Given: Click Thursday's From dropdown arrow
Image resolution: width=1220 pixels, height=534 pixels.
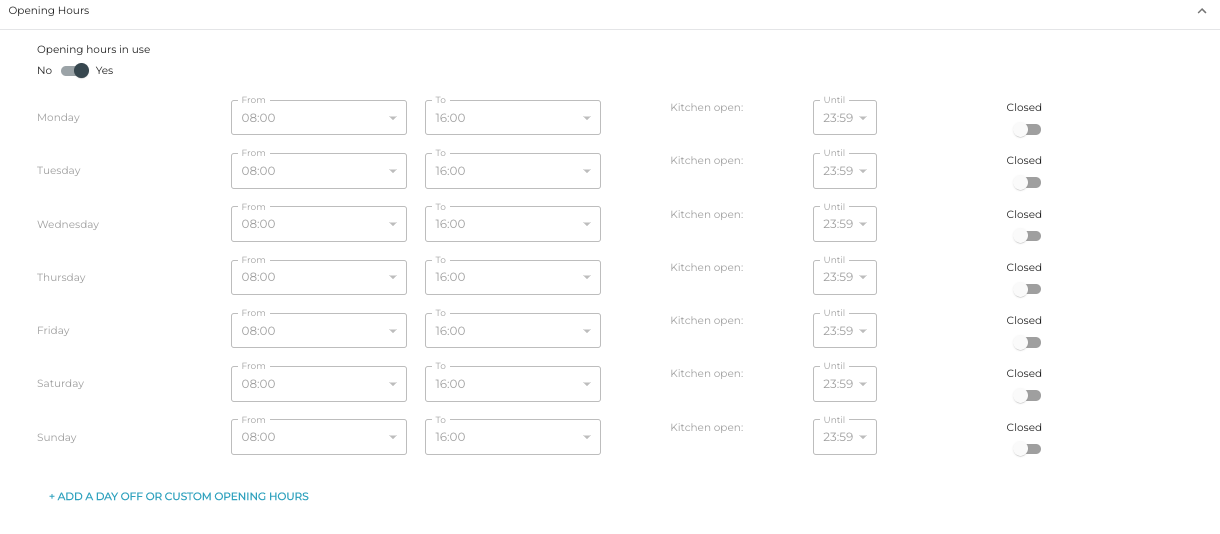Looking at the screenshot, I should (393, 278).
